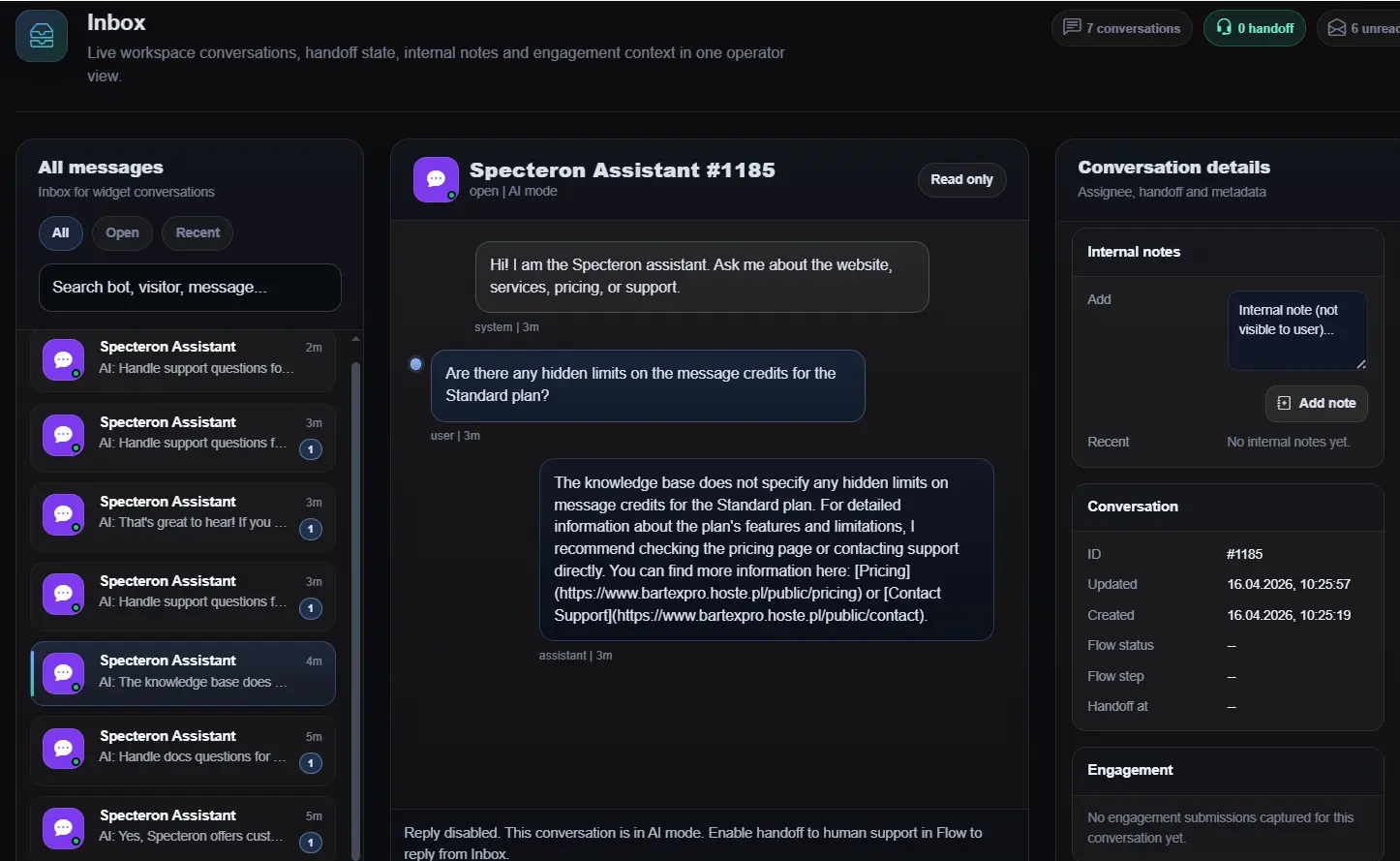The width and height of the screenshot is (1400, 861).
Task: Click the Read only badge
Action: pos(961,179)
